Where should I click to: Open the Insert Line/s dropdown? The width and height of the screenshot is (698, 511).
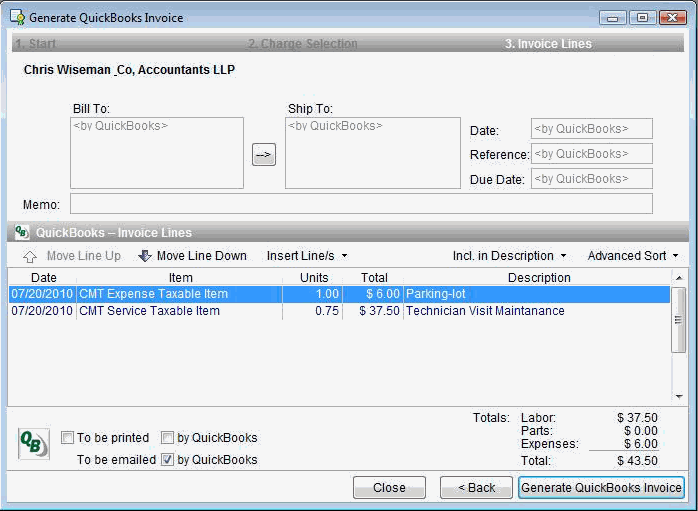307,256
